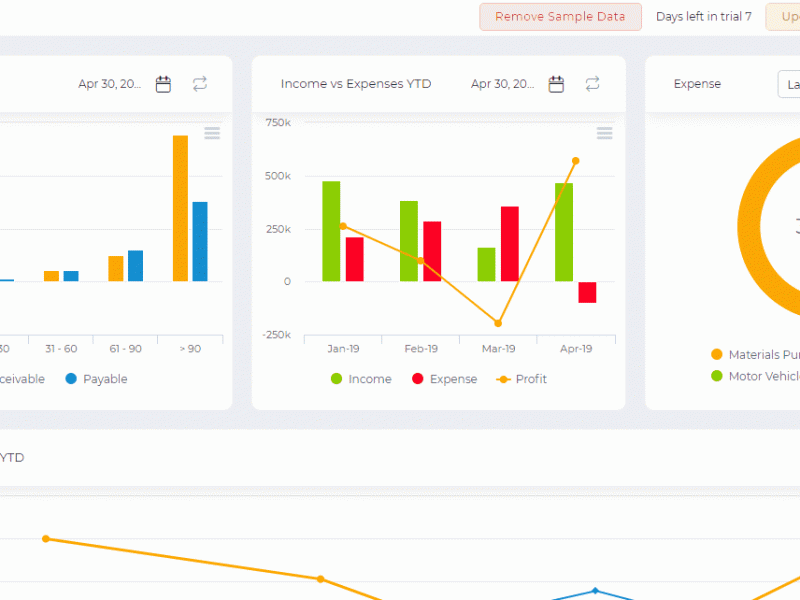The height and width of the screenshot is (600, 800).
Task: Click the Mar-19 axis label
Action: [x=498, y=348]
